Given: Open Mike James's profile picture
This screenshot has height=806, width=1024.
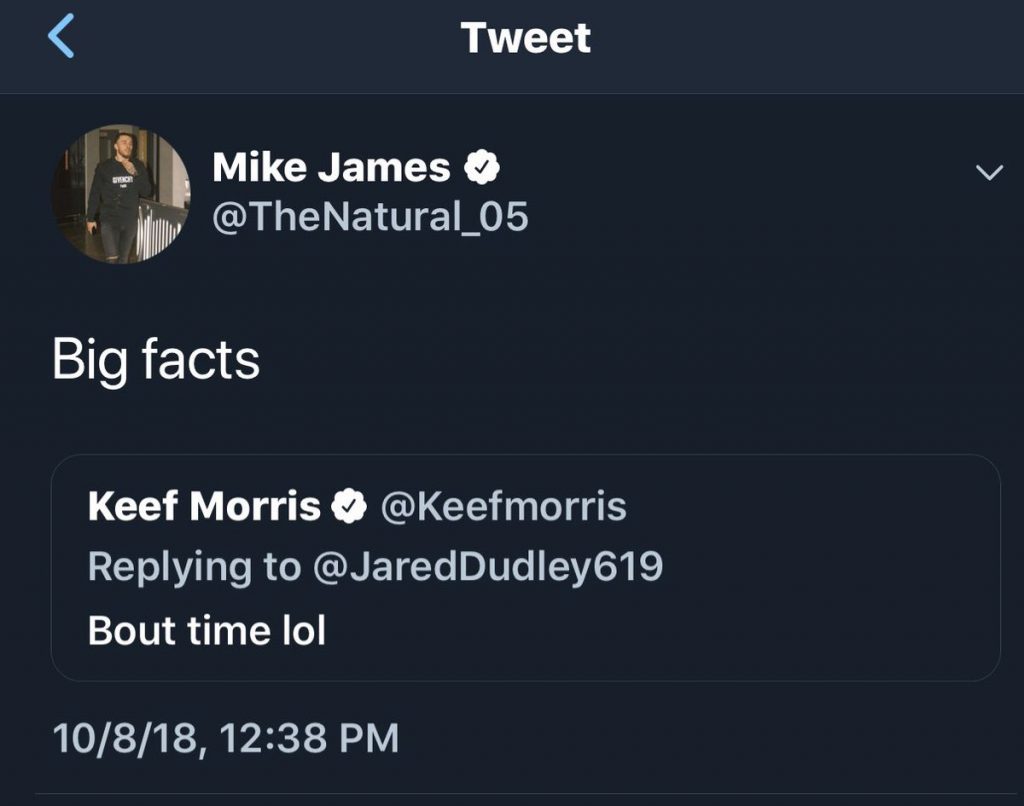Looking at the screenshot, I should pos(121,194).
